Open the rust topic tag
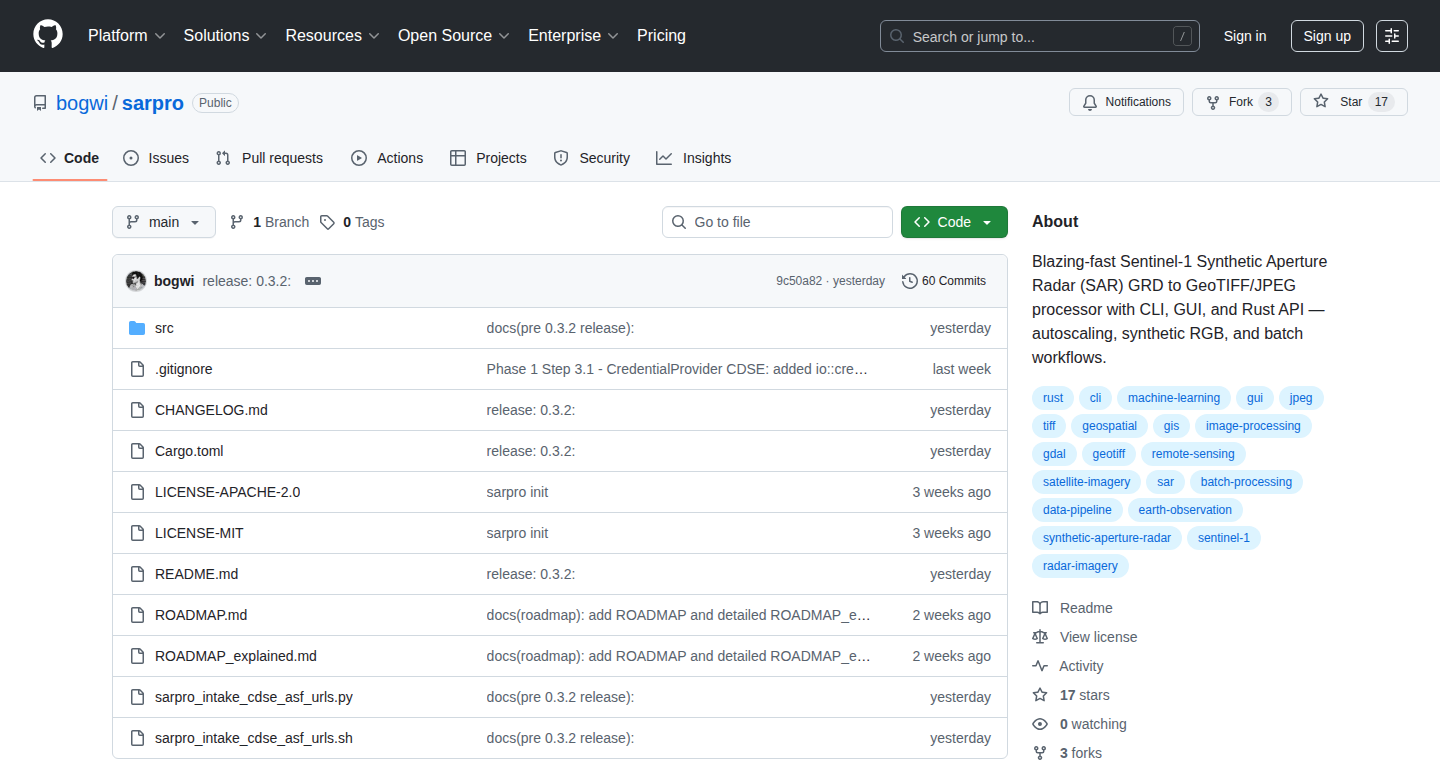1440x761 pixels. pyautogui.click(x=1053, y=398)
